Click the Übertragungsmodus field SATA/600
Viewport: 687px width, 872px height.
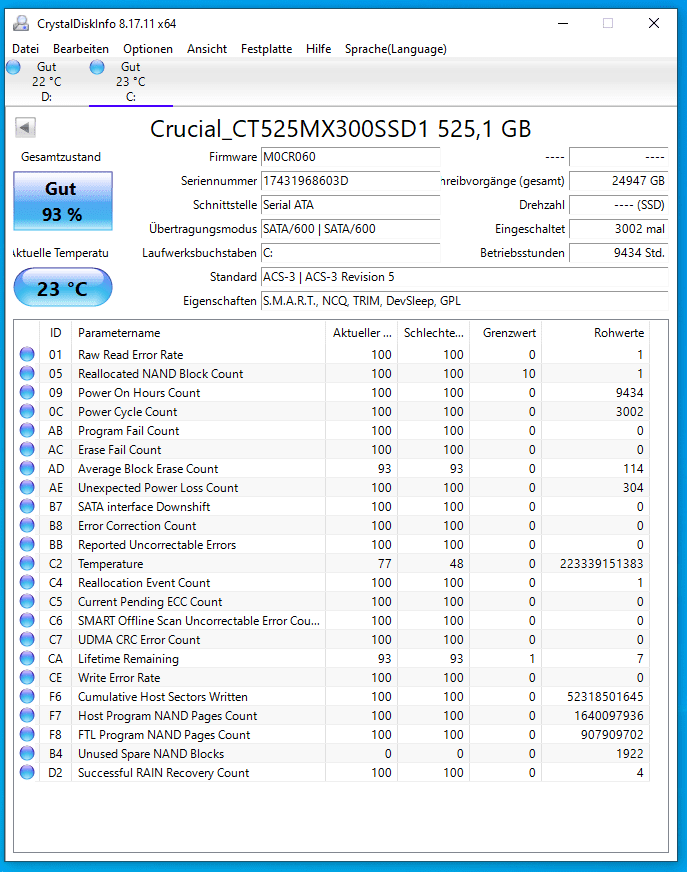[350, 229]
